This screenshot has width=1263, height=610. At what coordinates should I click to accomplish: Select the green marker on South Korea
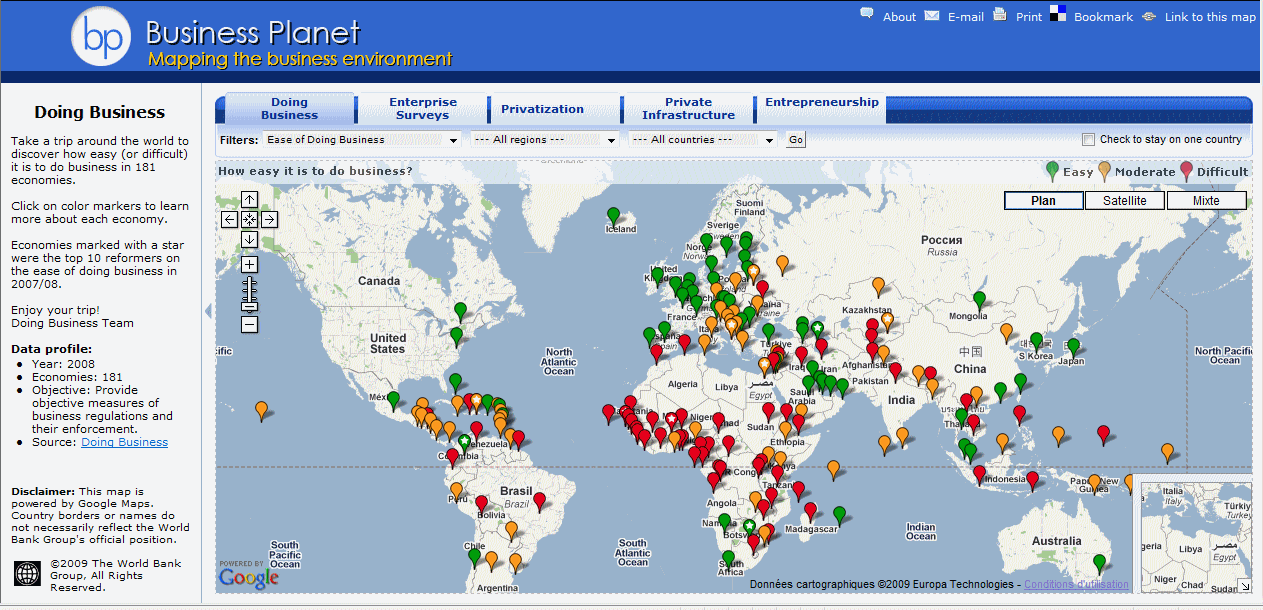point(1037,342)
